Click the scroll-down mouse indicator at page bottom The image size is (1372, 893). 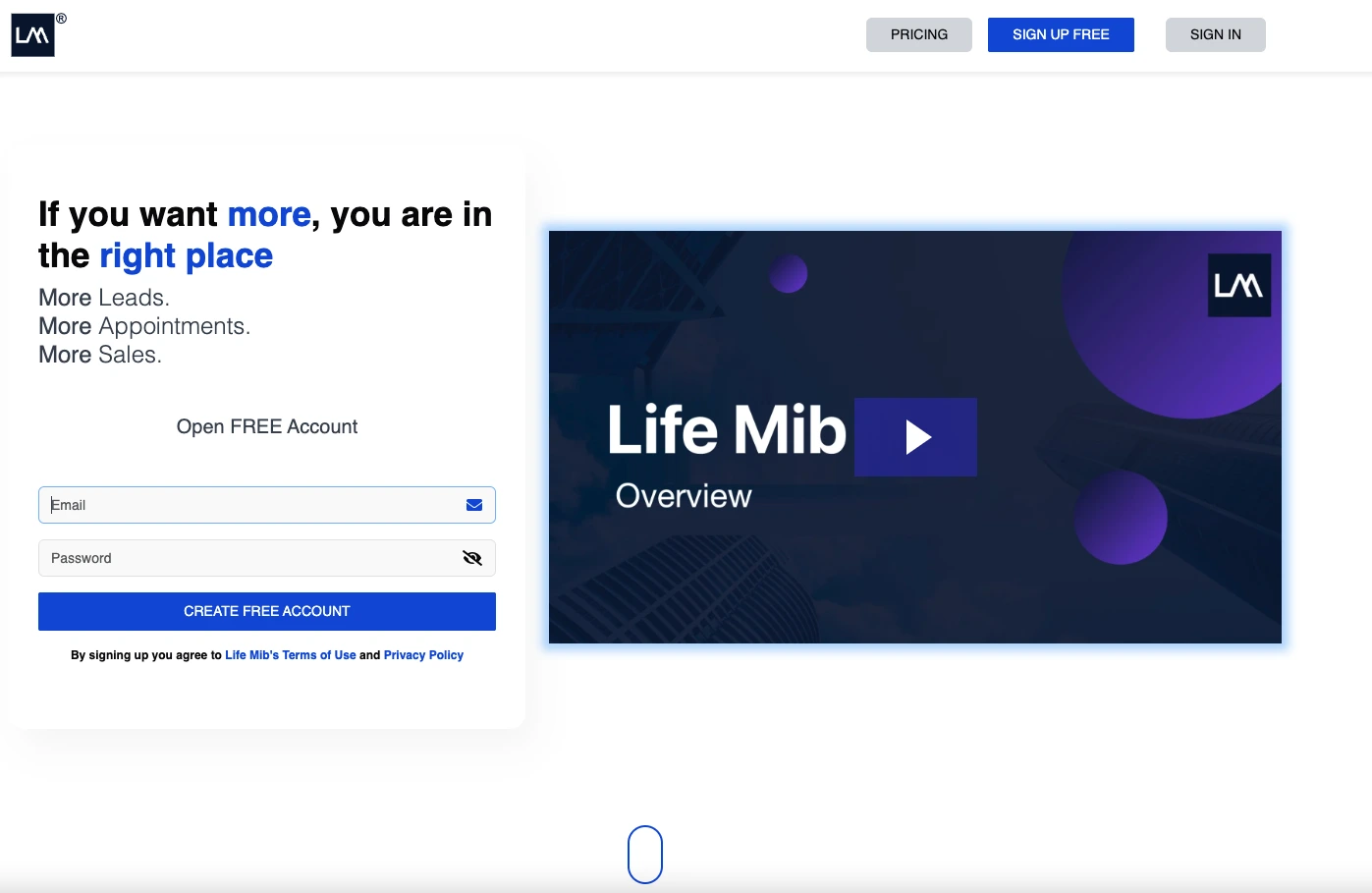point(645,854)
